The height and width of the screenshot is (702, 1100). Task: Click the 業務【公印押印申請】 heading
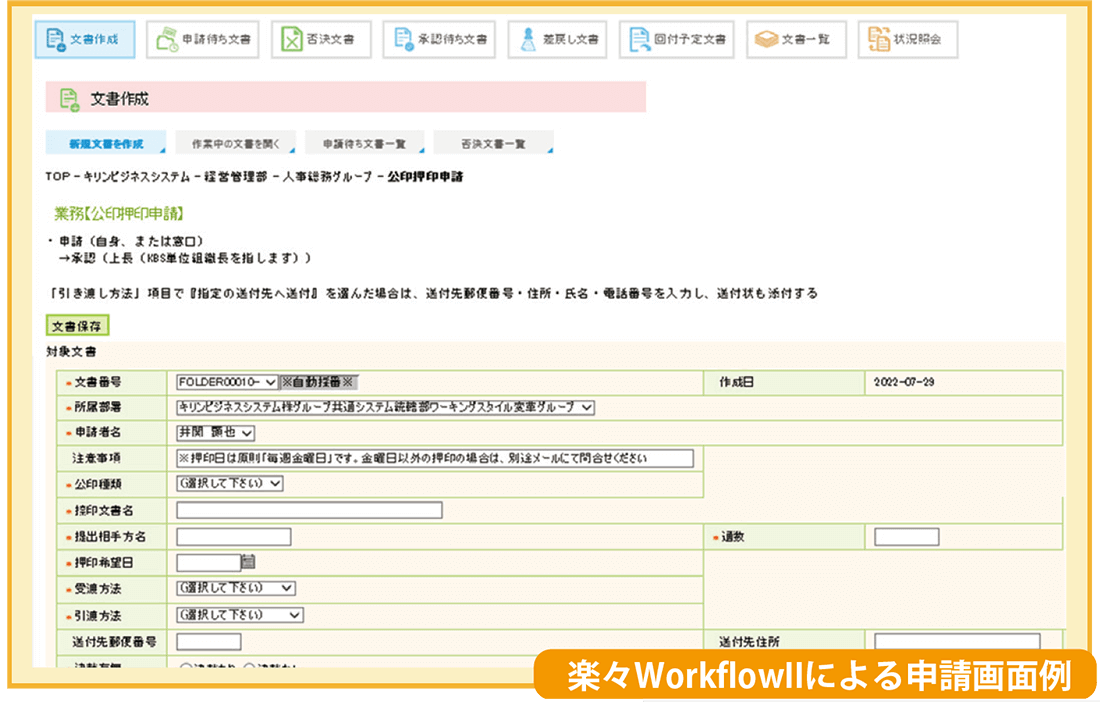pyautogui.click(x=119, y=213)
